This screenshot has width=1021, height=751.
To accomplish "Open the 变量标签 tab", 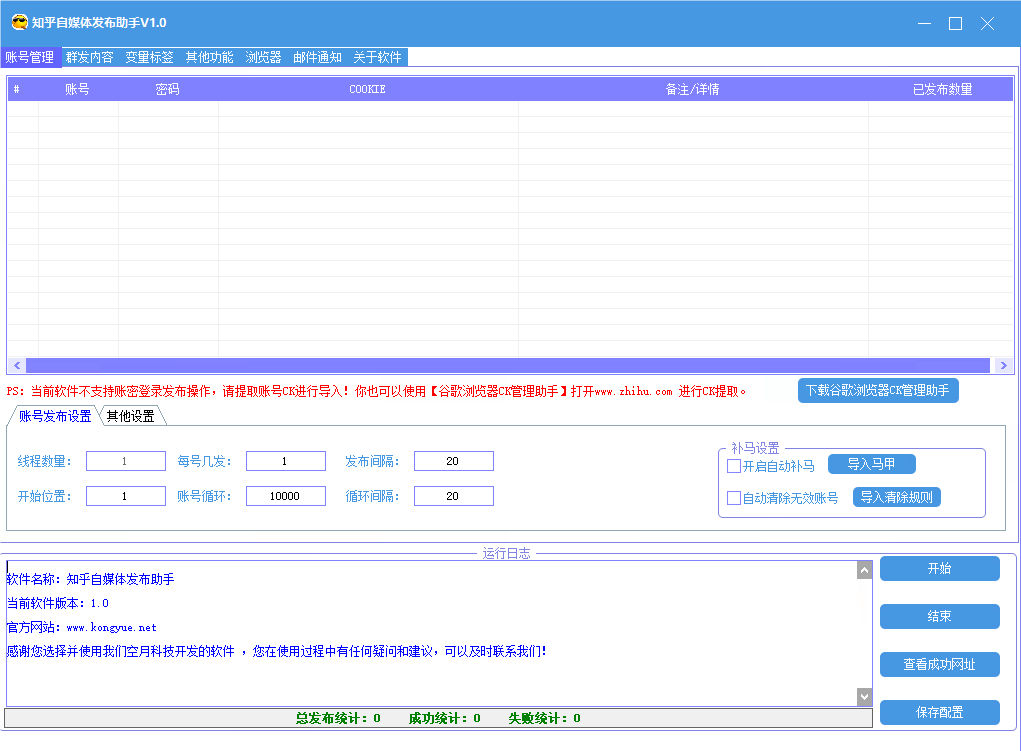I will 150,57.
